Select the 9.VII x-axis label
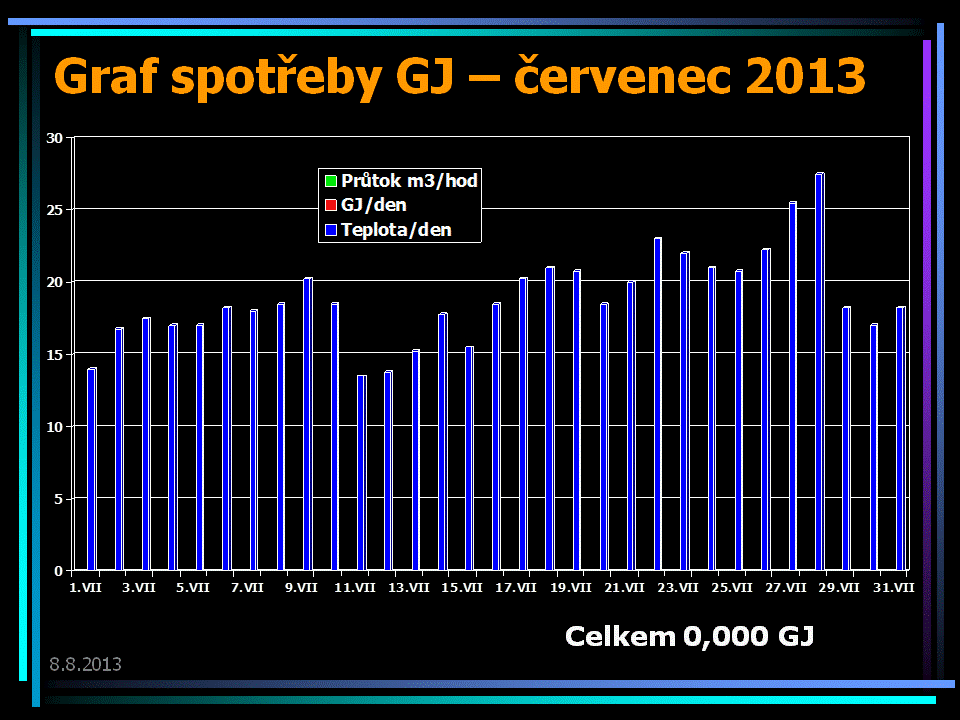Viewport: 960px width, 720px height. point(301,587)
